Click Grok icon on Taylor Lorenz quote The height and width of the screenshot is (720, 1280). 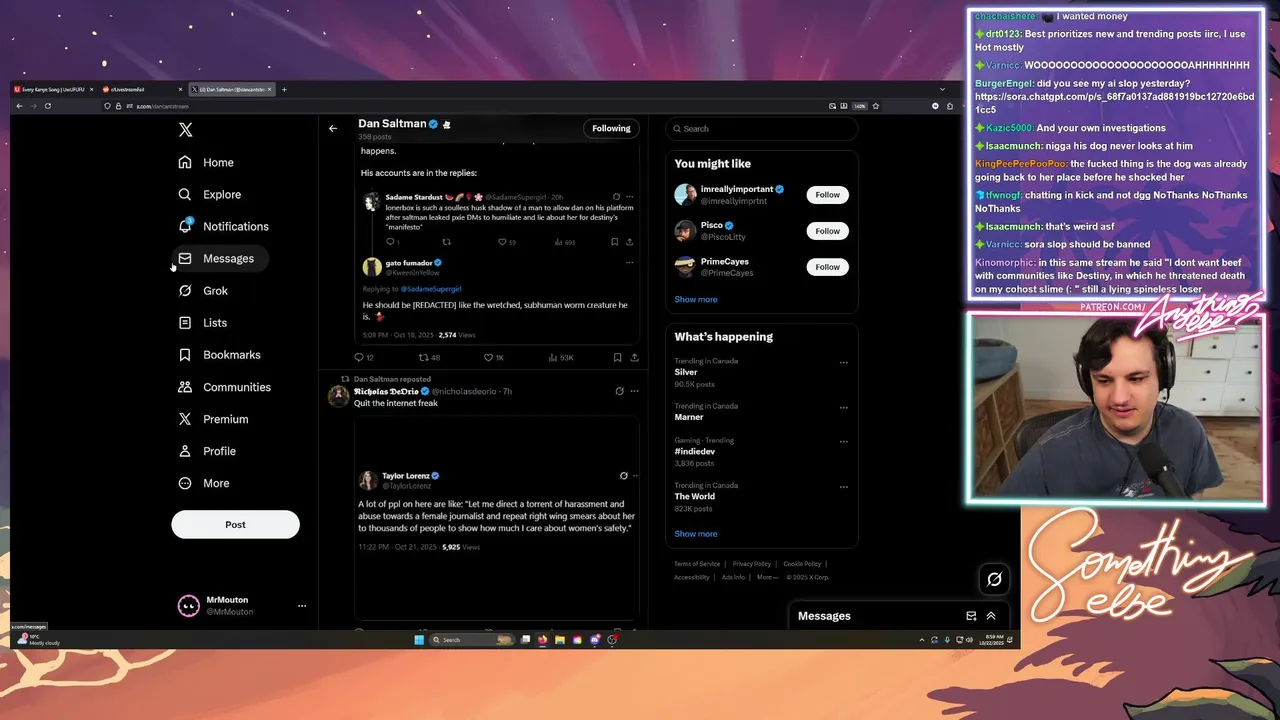[623, 476]
